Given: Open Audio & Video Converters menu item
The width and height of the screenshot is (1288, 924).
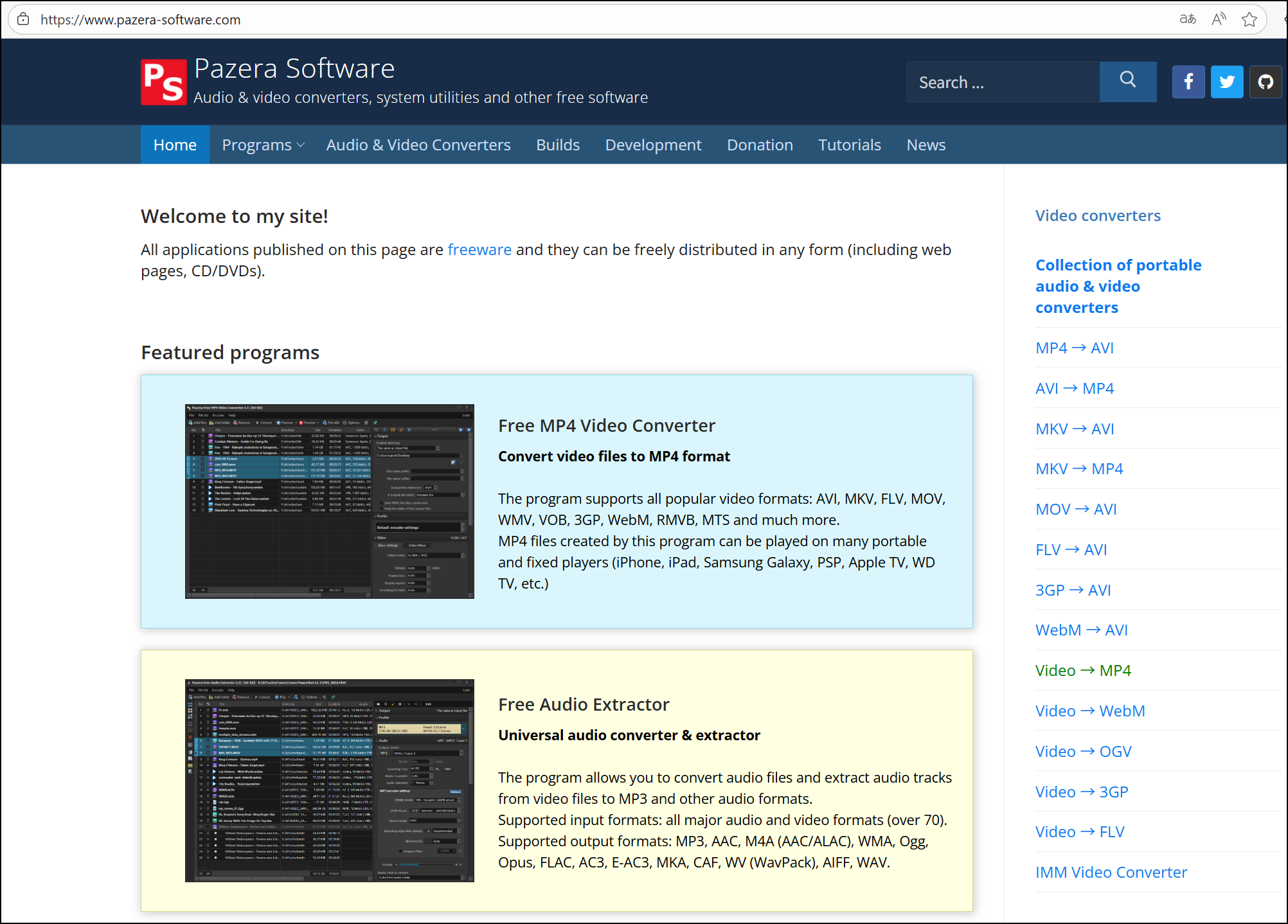Looking at the screenshot, I should (x=418, y=145).
